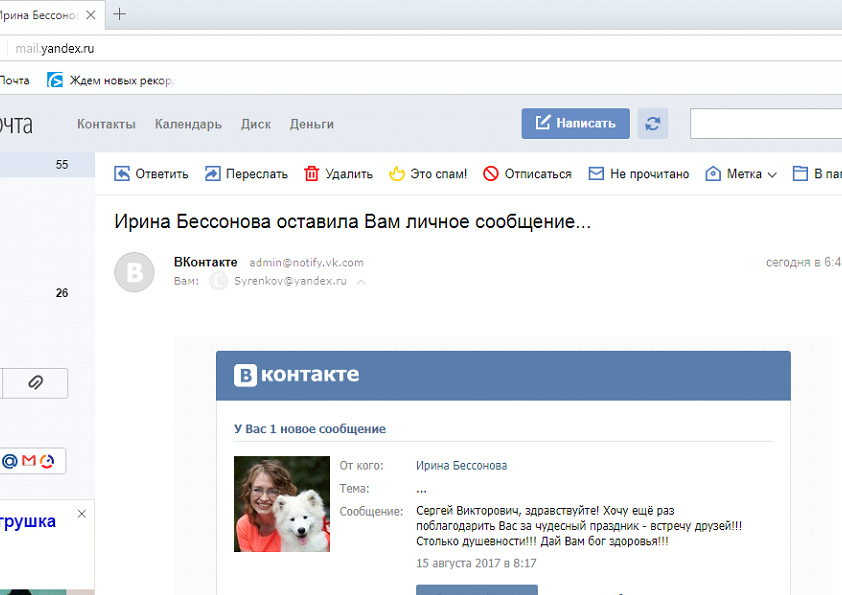Click the mail collectors icons button

pos(32,461)
